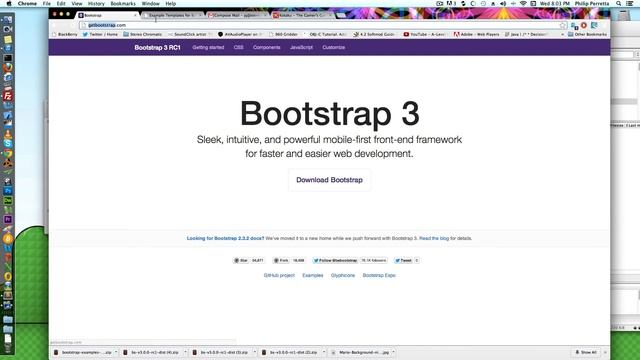The height and width of the screenshot is (360, 640).
Task: Click Show All downloads button
Action: click(586, 352)
